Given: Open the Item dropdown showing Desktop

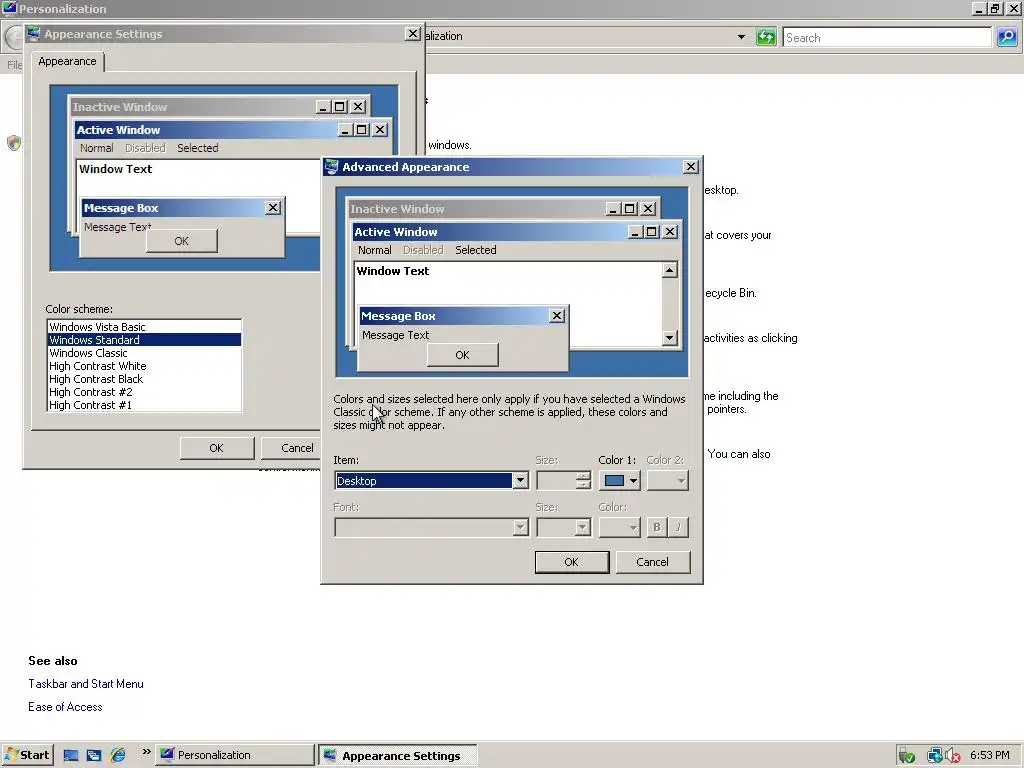Looking at the screenshot, I should (520, 481).
